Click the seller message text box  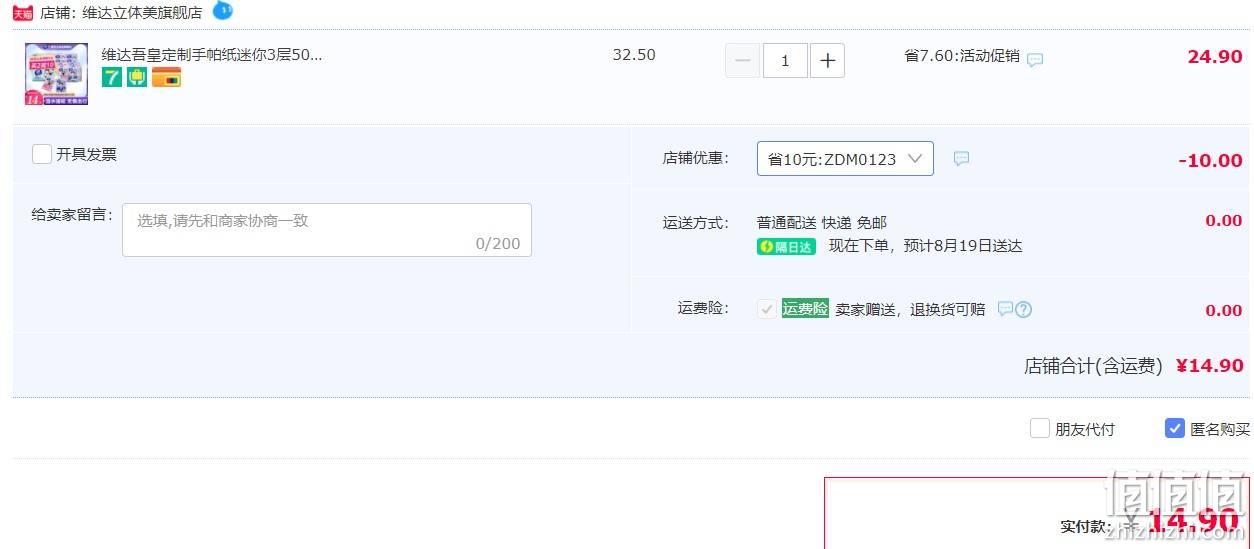click(327, 230)
